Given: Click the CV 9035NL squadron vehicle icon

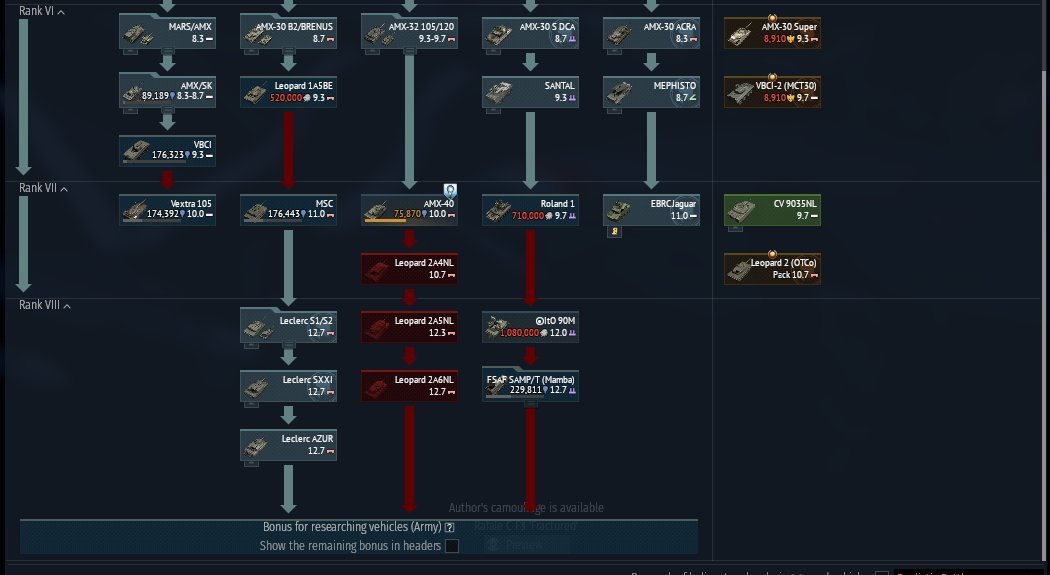Looking at the screenshot, I should [x=740, y=211].
